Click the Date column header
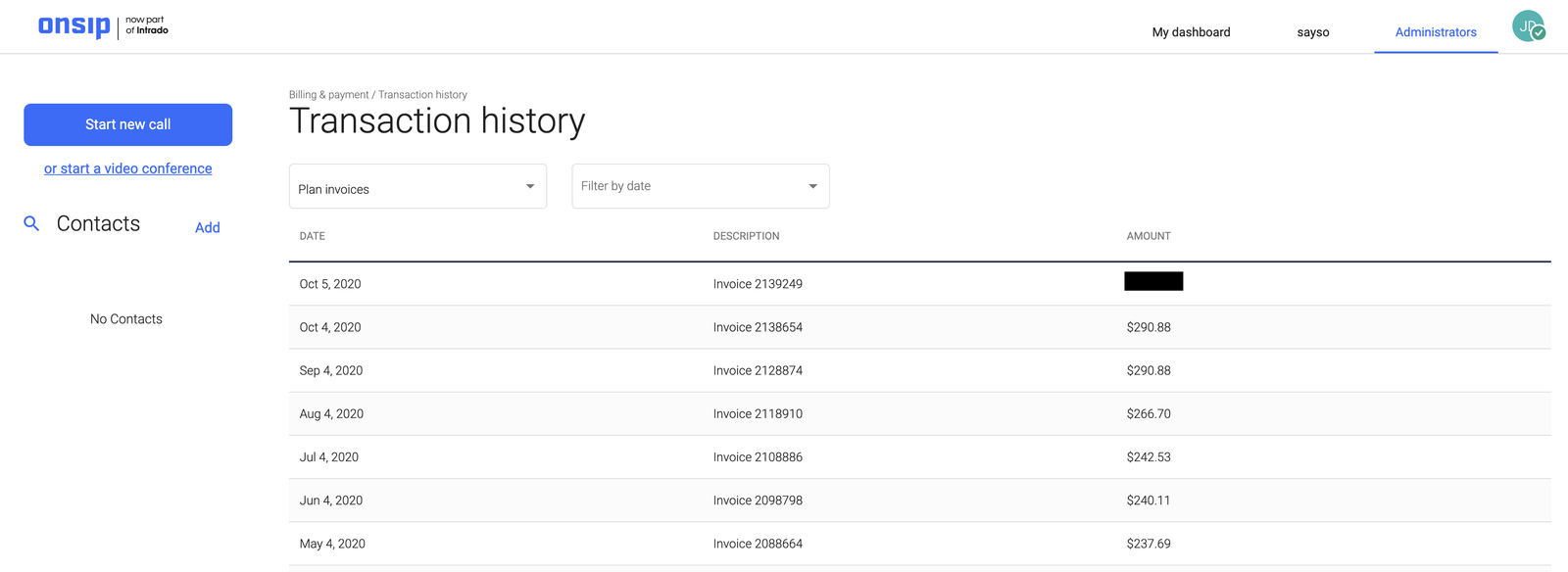The width and height of the screenshot is (1568, 572). [313, 236]
